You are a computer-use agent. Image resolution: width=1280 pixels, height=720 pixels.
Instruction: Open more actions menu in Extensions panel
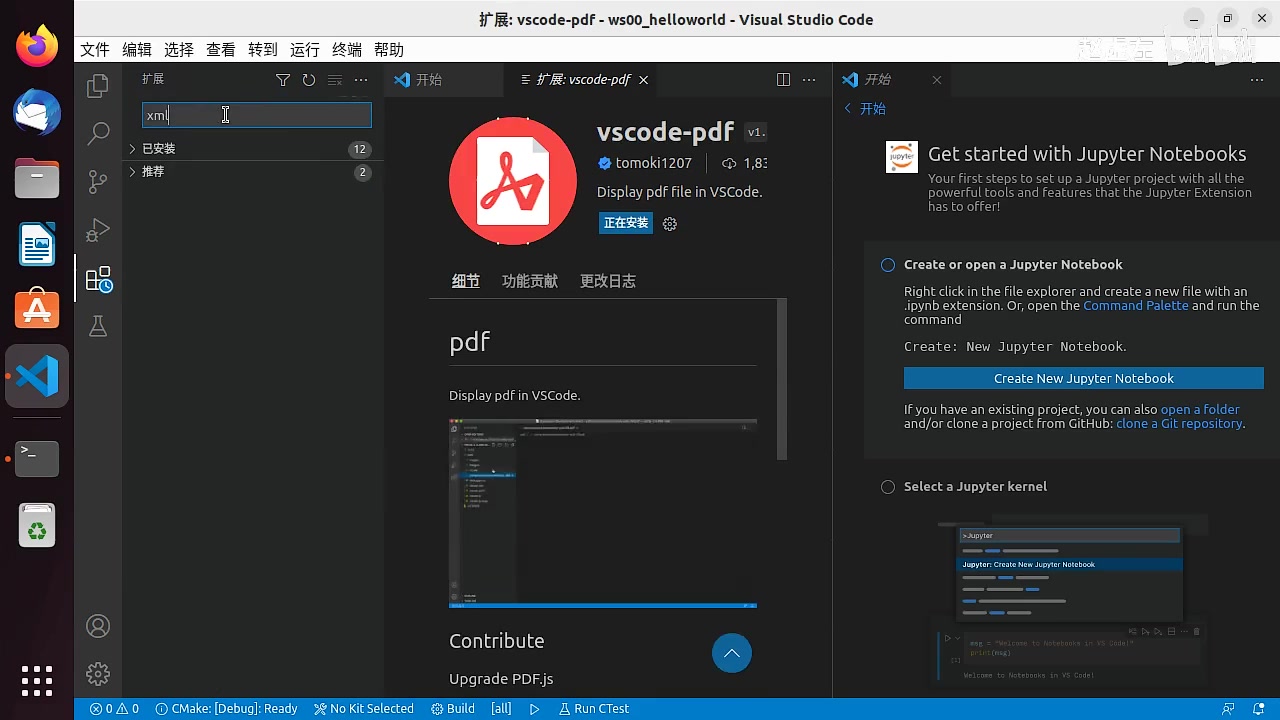coord(360,79)
